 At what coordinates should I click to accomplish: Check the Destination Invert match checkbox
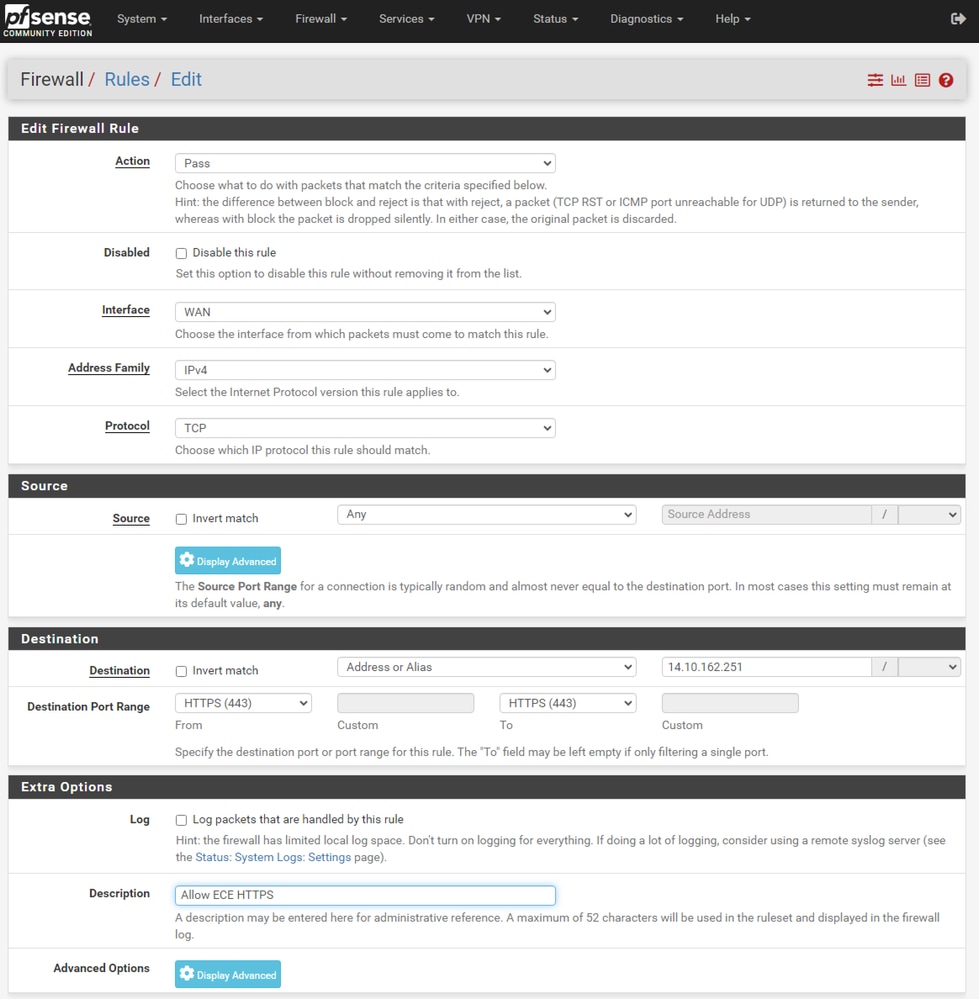point(182,672)
